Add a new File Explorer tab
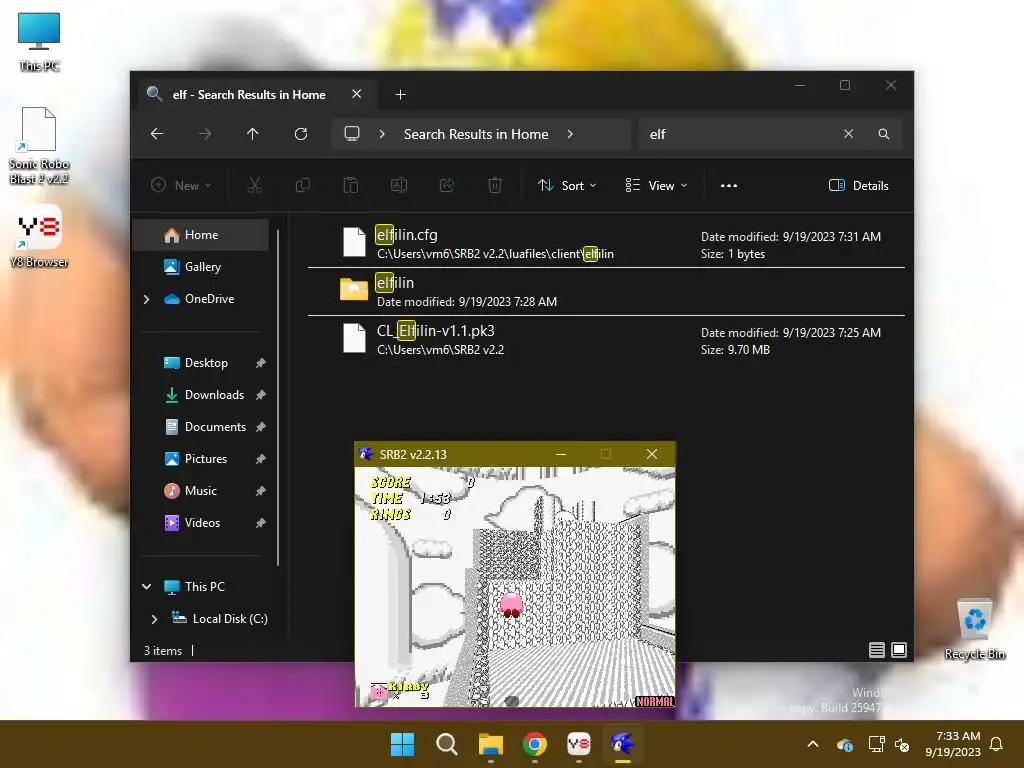The width and height of the screenshot is (1024, 768). (400, 95)
